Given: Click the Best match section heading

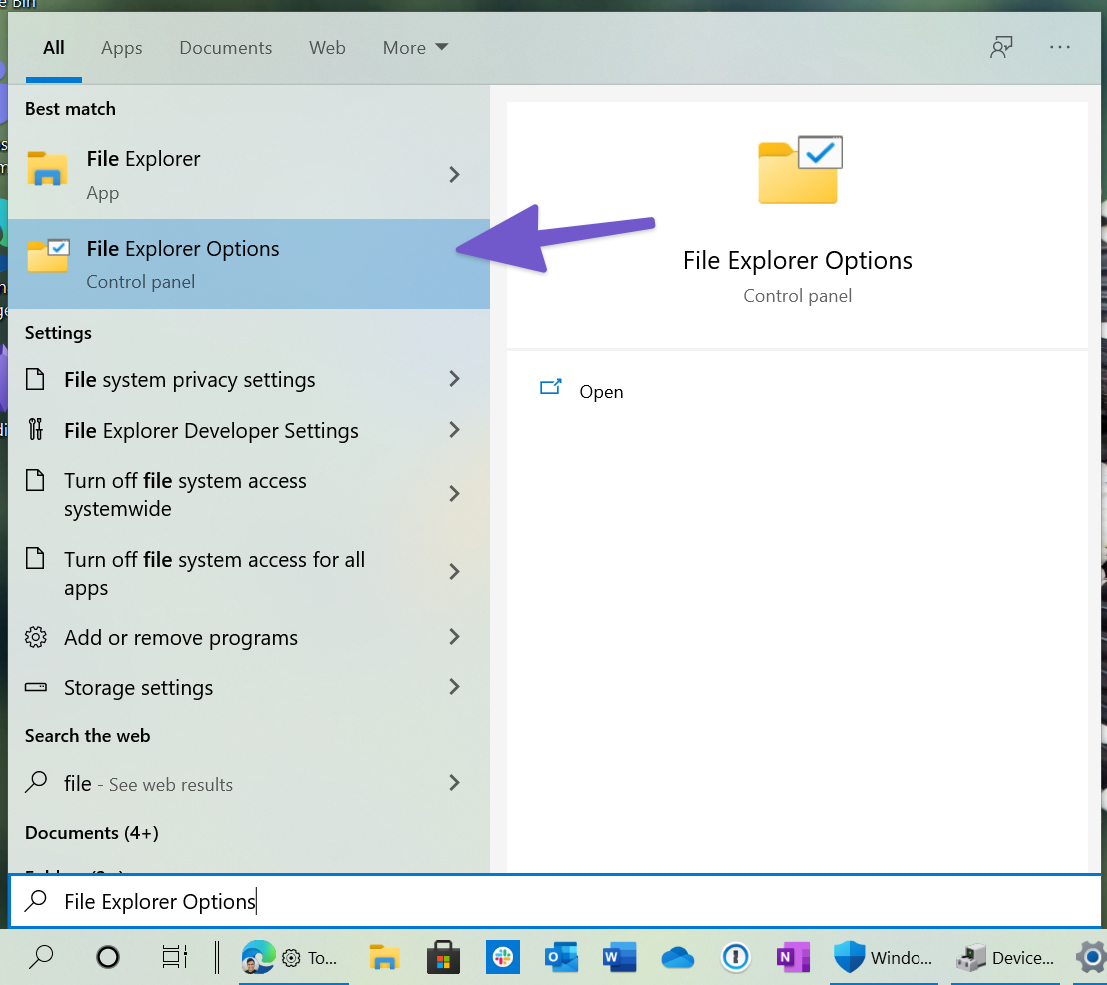Looking at the screenshot, I should [x=70, y=109].
